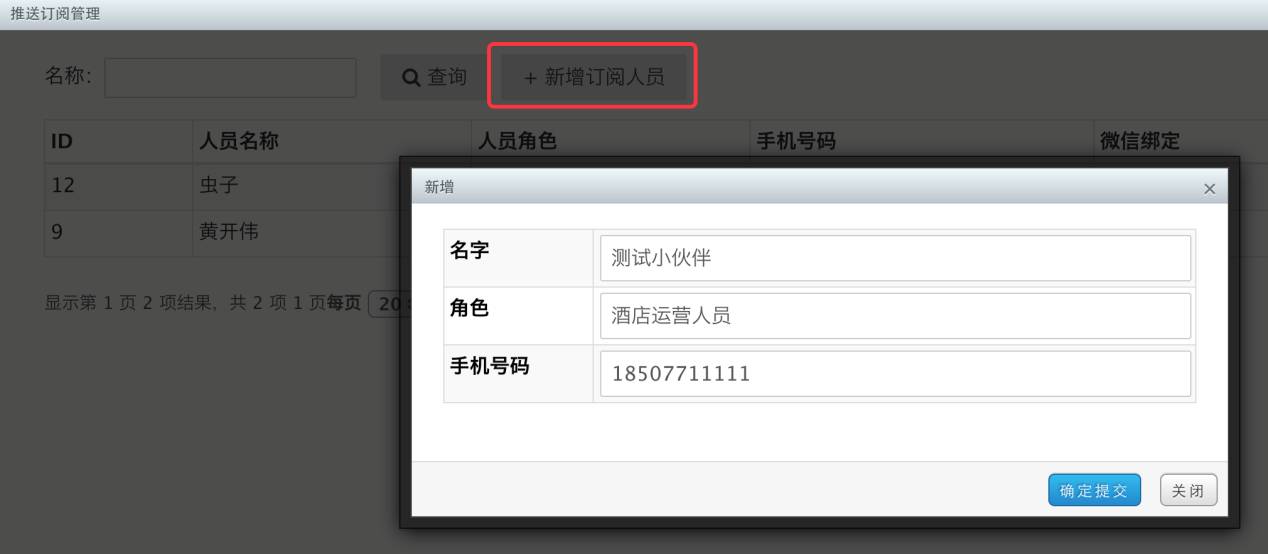1268x554 pixels.
Task: Close the 新增 dialog with the X
Action: 1209,188
